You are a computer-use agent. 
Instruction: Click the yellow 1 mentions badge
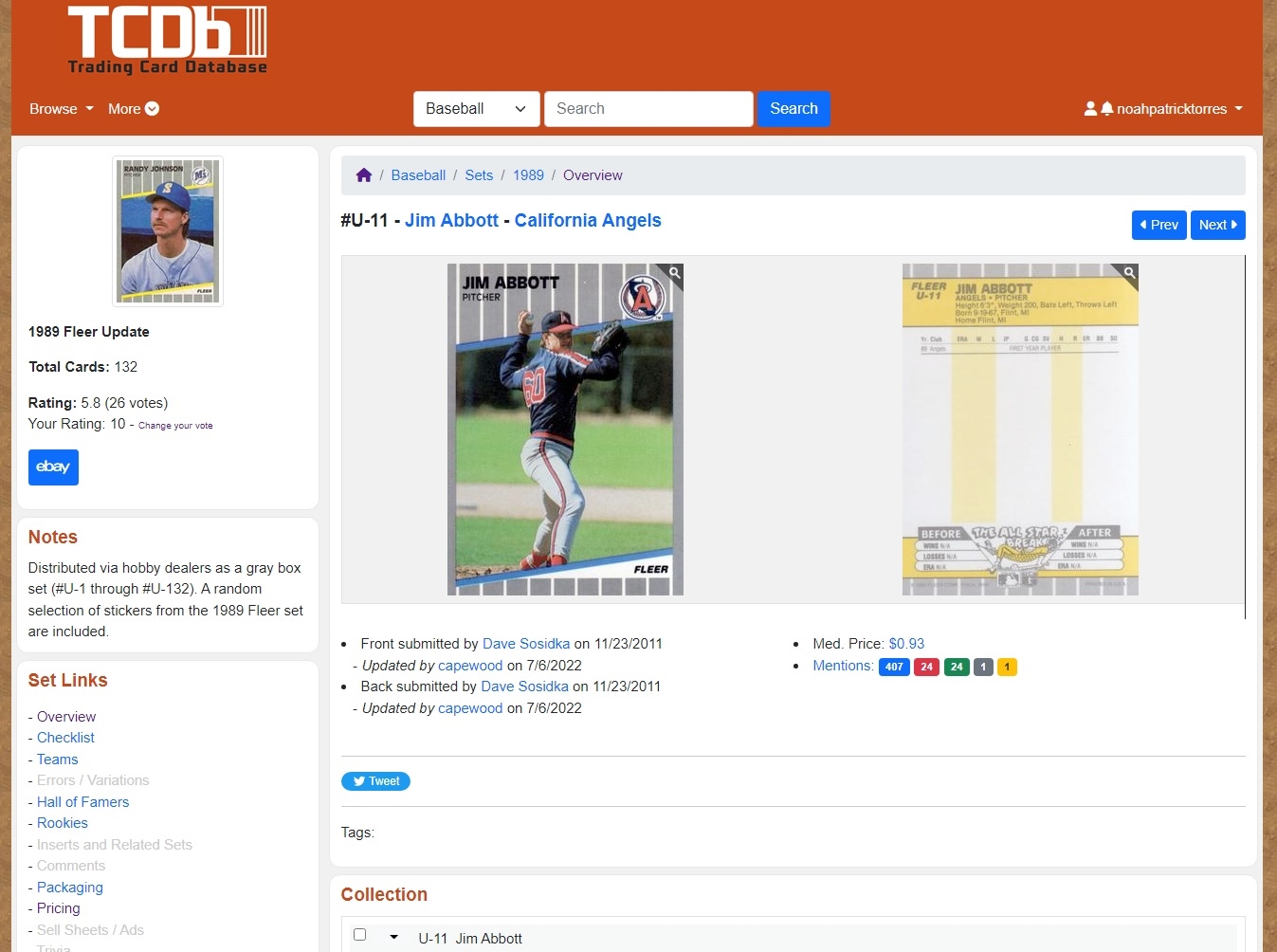1007,667
